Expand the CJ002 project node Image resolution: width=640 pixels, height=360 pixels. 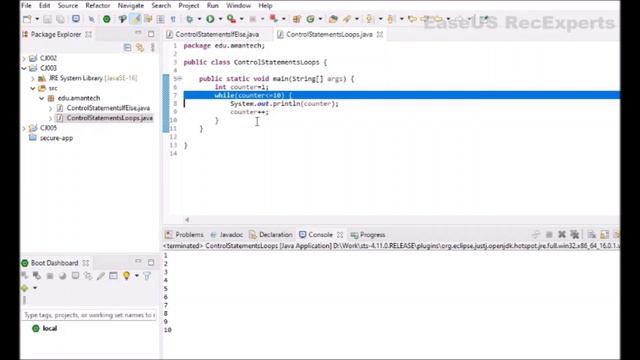[24, 58]
